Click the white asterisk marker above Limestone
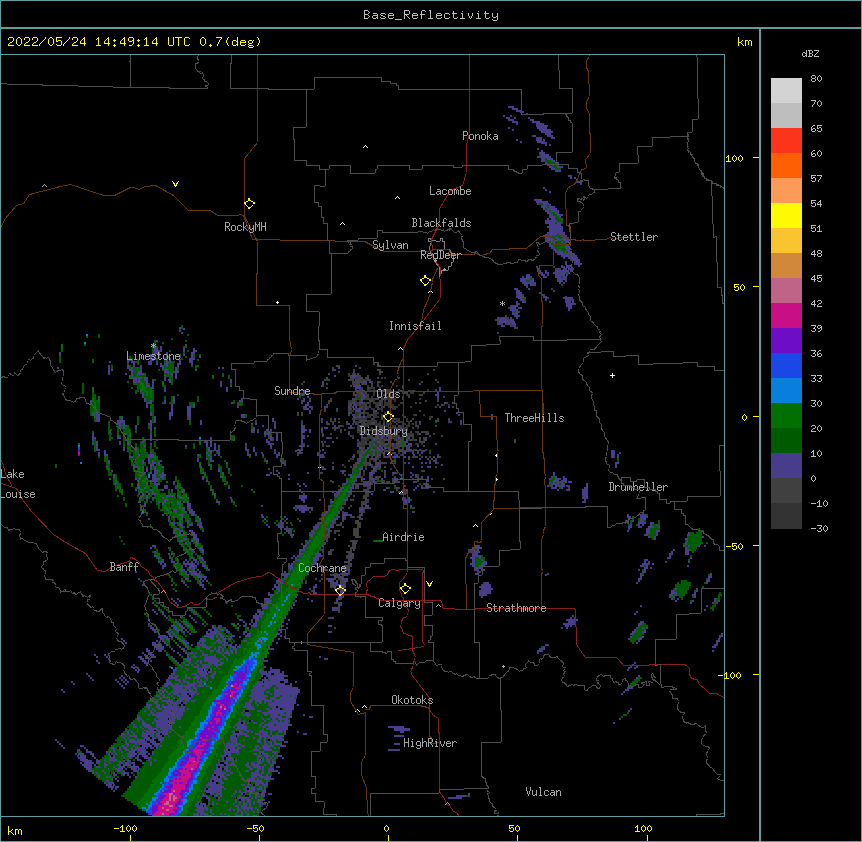862x842 pixels. (x=154, y=346)
